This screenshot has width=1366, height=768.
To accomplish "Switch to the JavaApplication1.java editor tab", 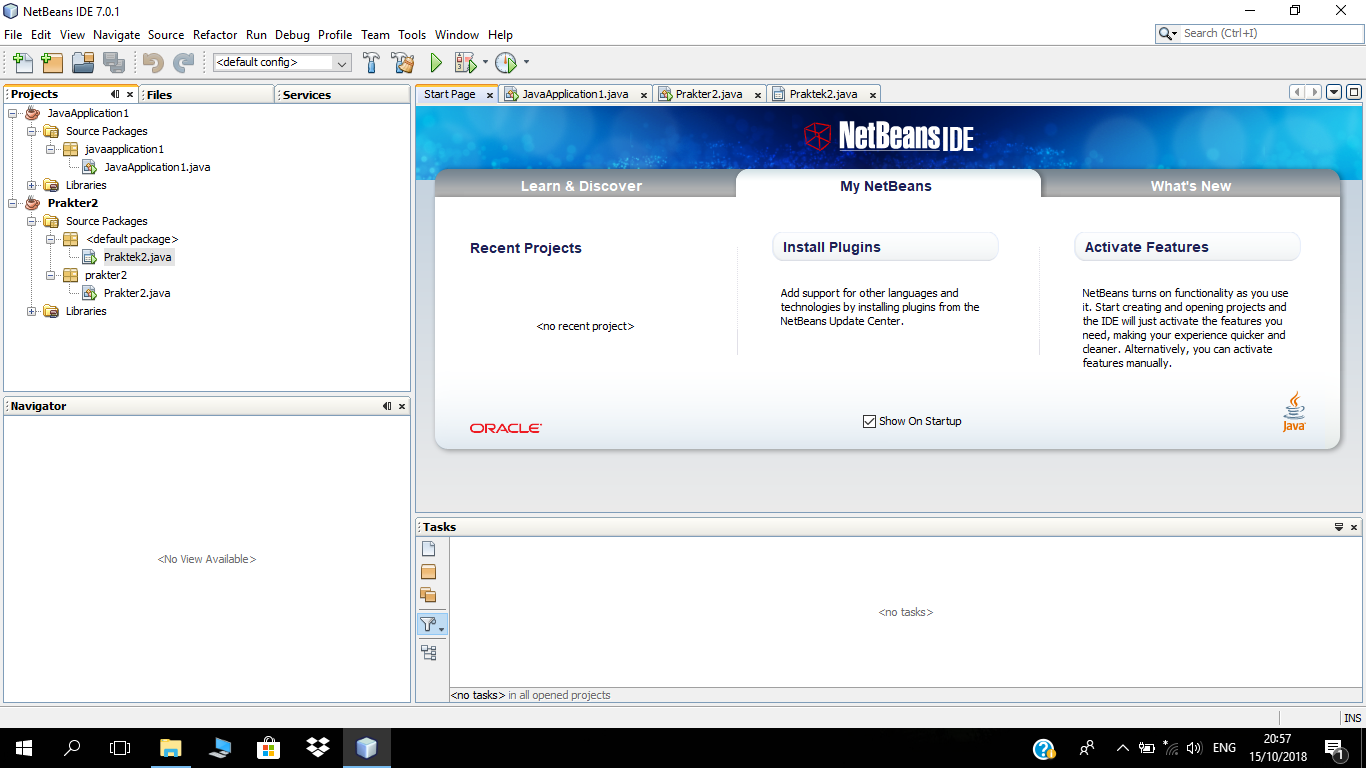I will point(575,94).
